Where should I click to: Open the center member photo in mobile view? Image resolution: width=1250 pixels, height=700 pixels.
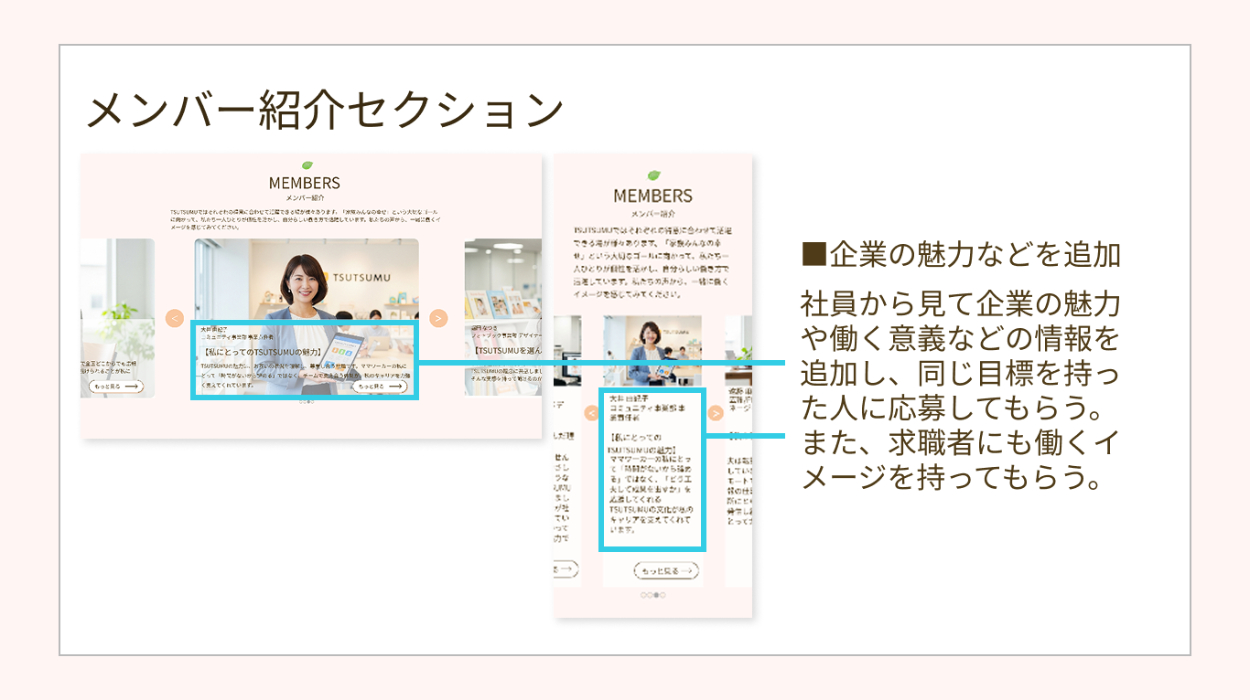653,350
